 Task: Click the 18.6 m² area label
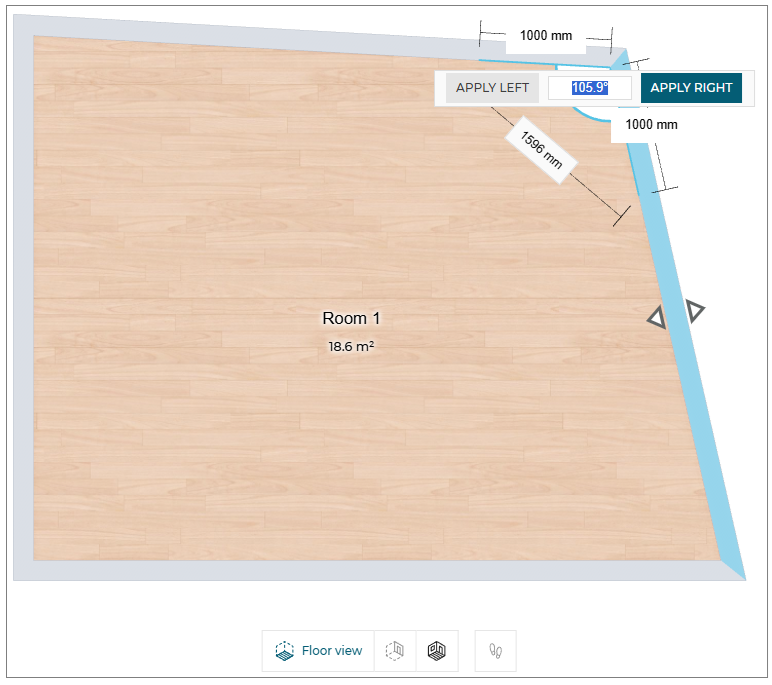click(x=351, y=347)
